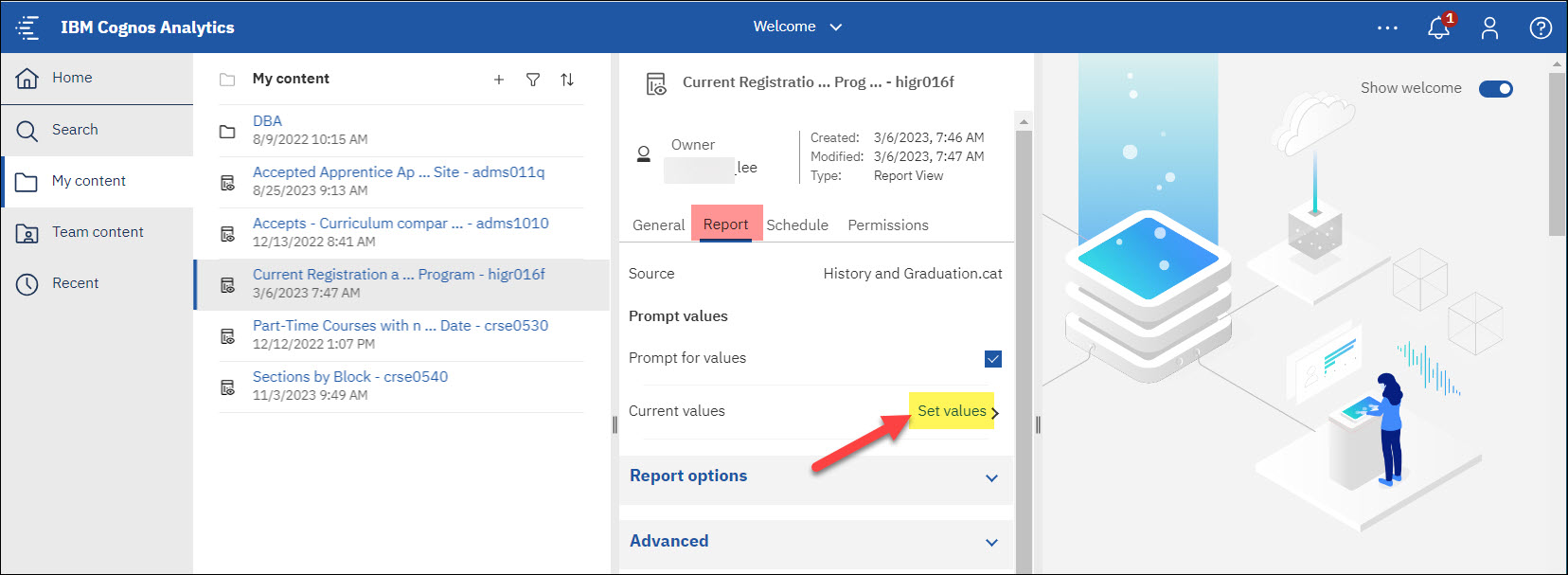Select Home in navigation menu
This screenshot has height=575, width=1568.
(97, 78)
